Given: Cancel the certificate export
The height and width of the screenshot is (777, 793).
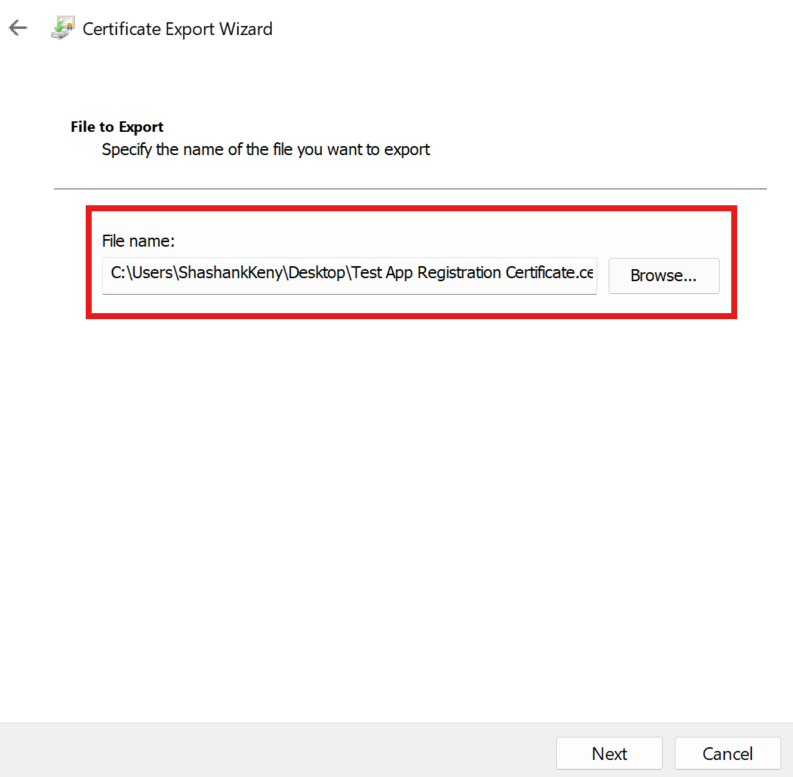Looking at the screenshot, I should [728, 754].
